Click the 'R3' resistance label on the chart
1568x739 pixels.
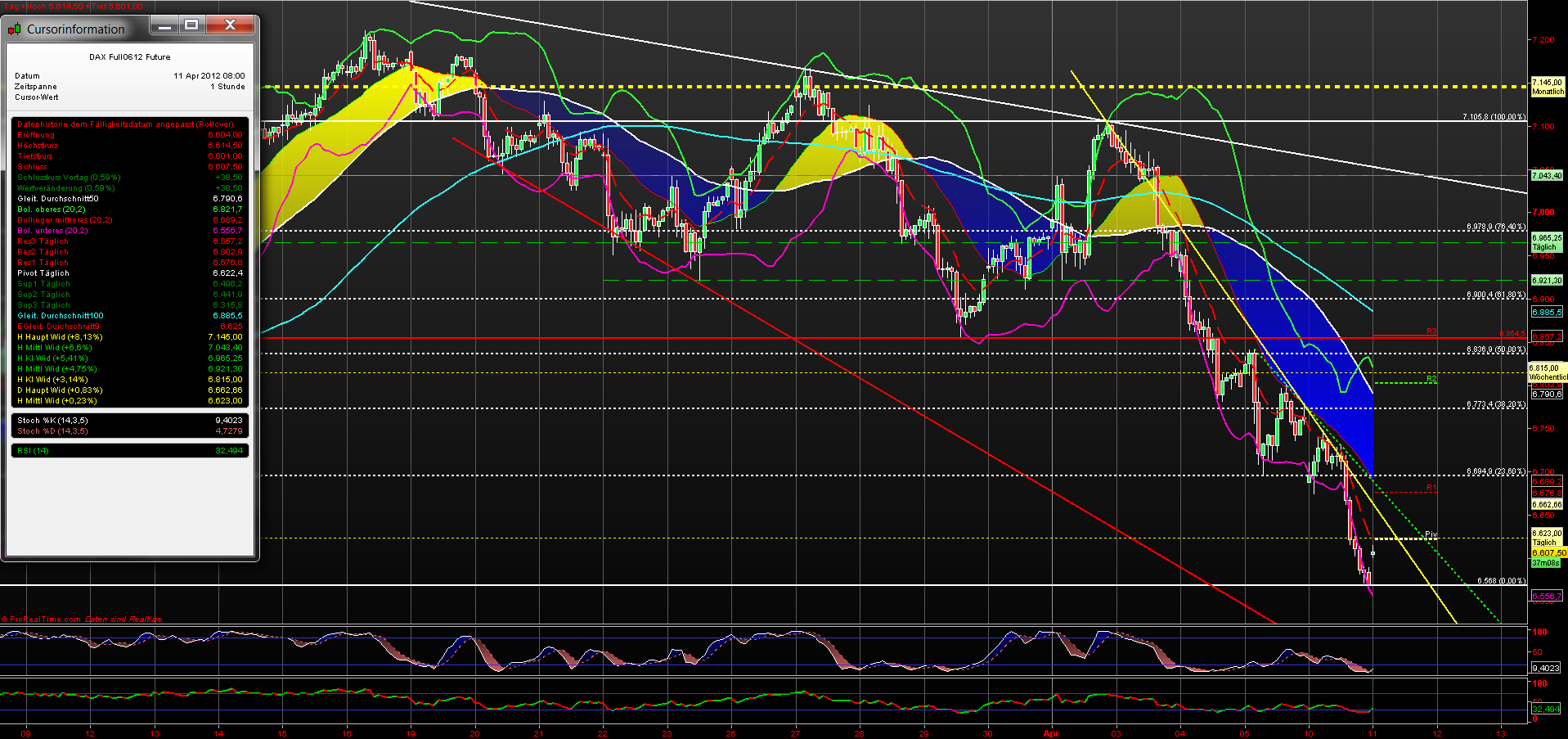1431,331
